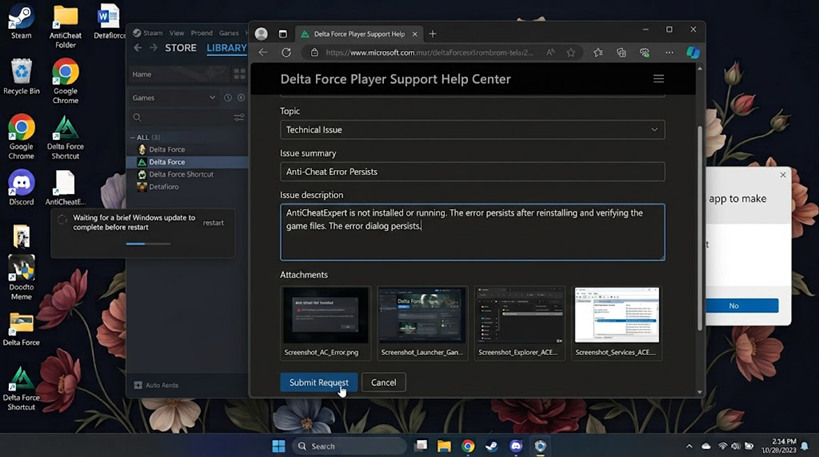The width and height of the screenshot is (819, 457).
Task: Open the Steam menu in Steam window
Action: 153,33
